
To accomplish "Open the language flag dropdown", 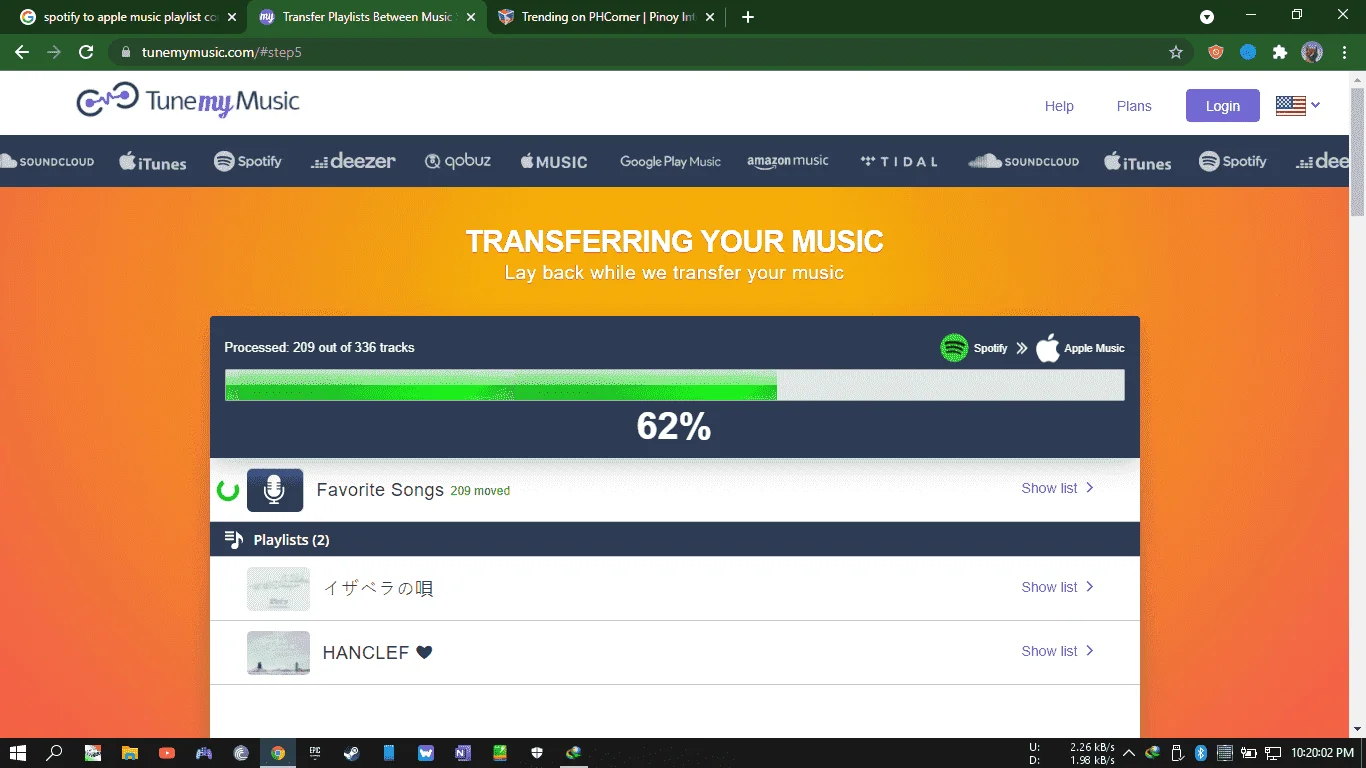I will 1298,106.
